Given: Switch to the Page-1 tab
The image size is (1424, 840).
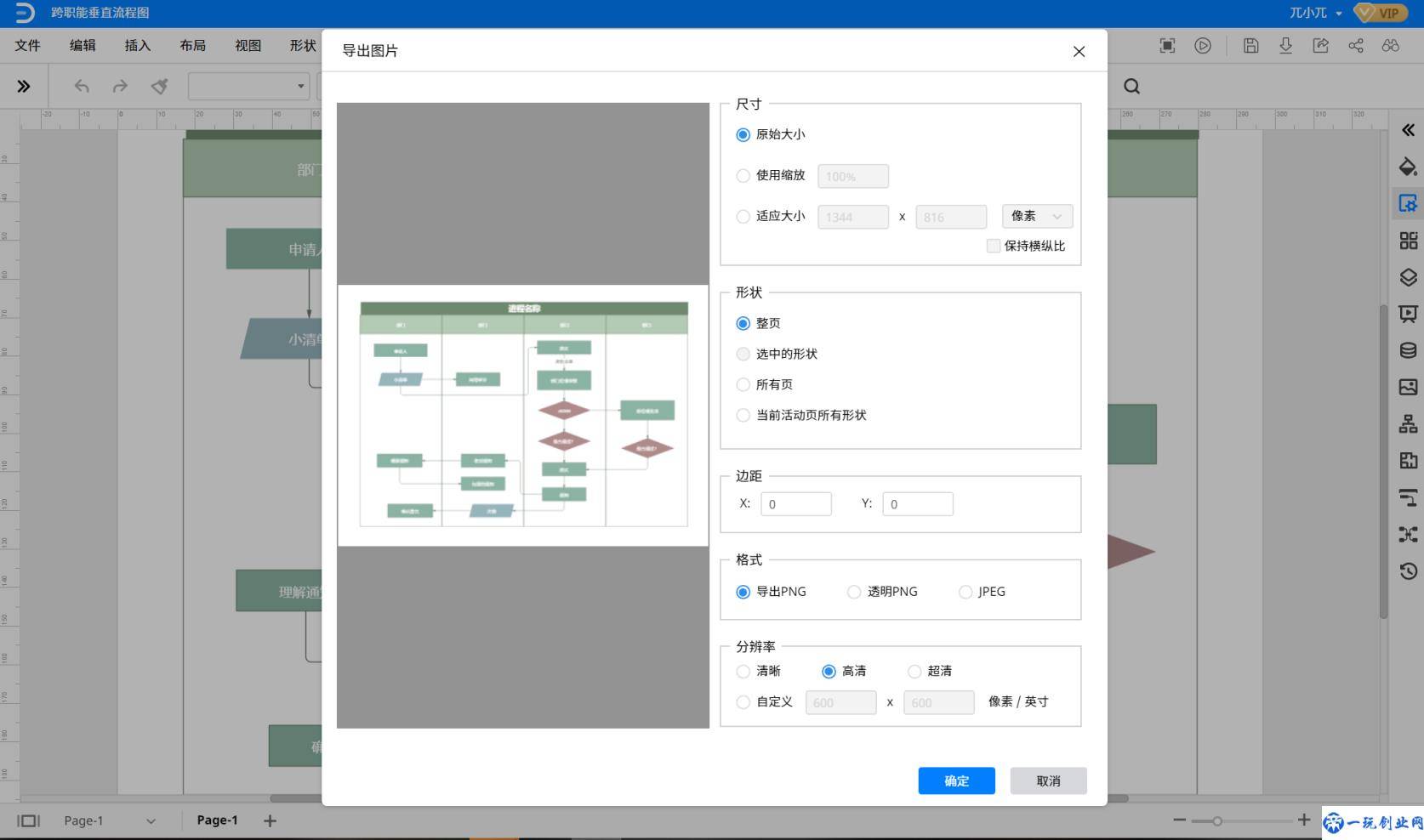Looking at the screenshot, I should pos(217,820).
